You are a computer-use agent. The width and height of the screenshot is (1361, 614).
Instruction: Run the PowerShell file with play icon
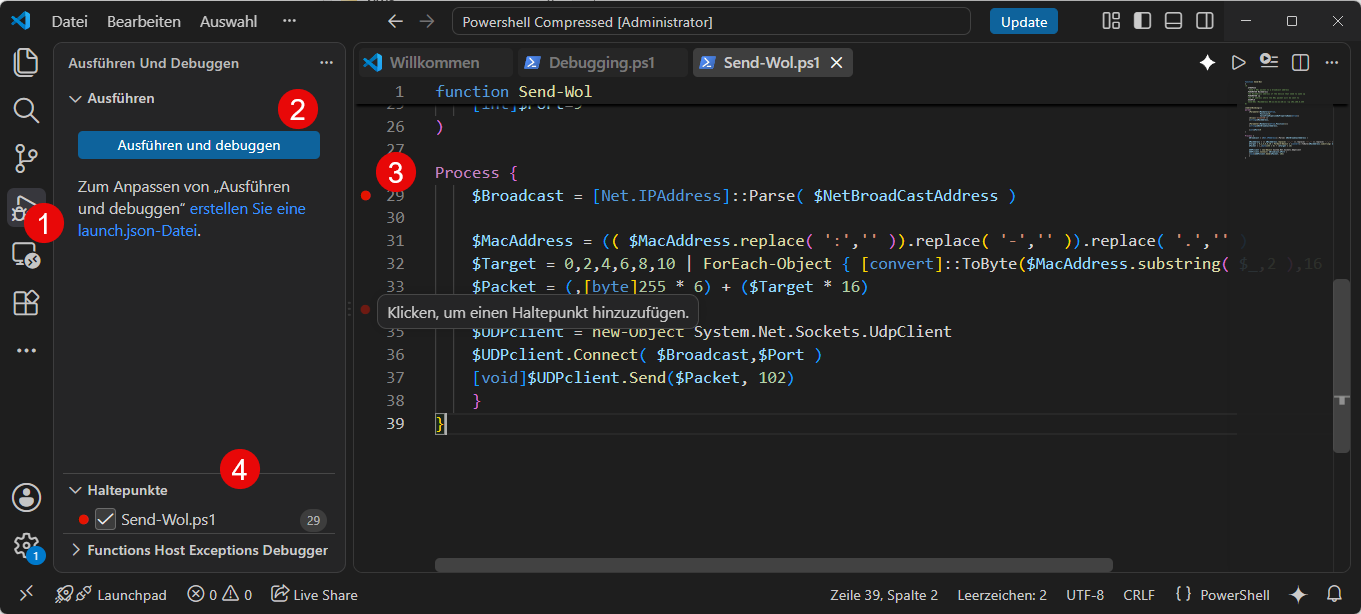(1238, 63)
